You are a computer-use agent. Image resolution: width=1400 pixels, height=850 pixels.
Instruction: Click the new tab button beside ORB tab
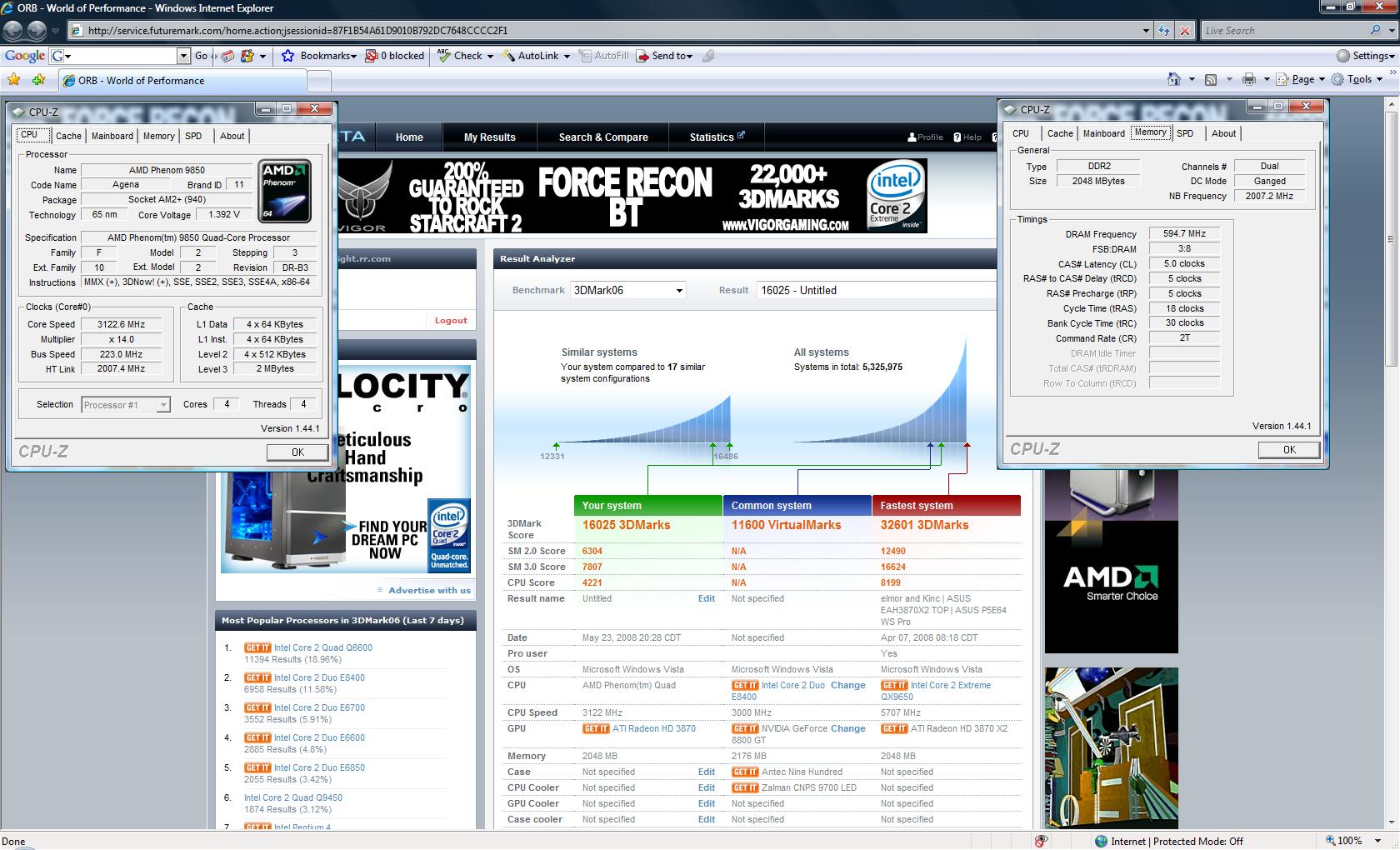pyautogui.click(x=319, y=81)
